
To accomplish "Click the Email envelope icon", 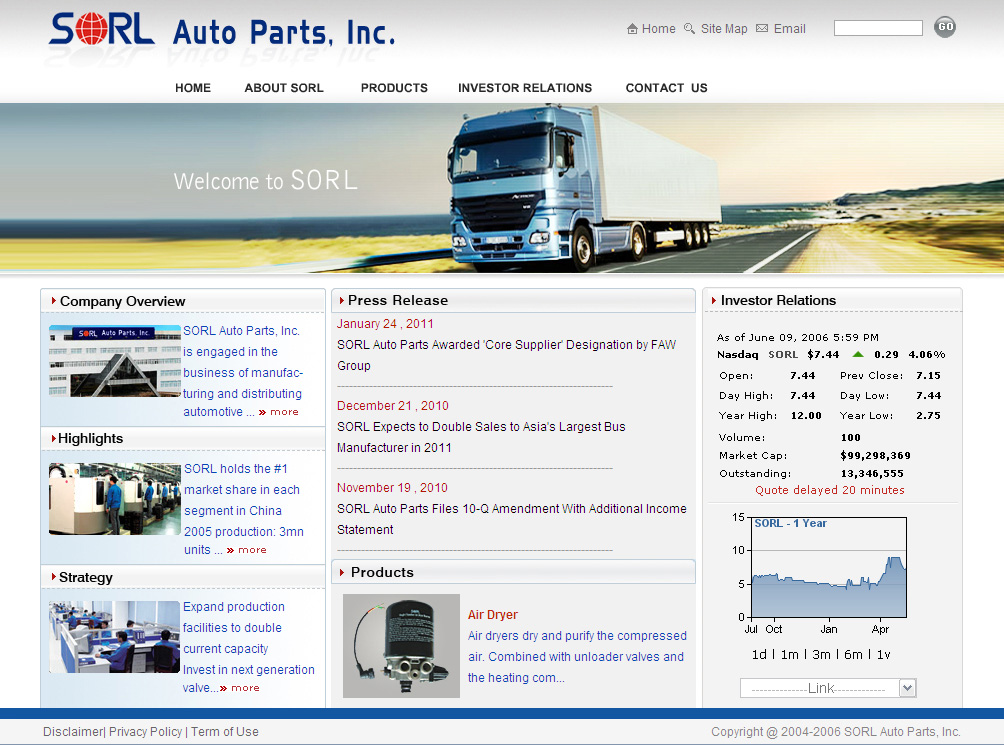I will coord(762,28).
